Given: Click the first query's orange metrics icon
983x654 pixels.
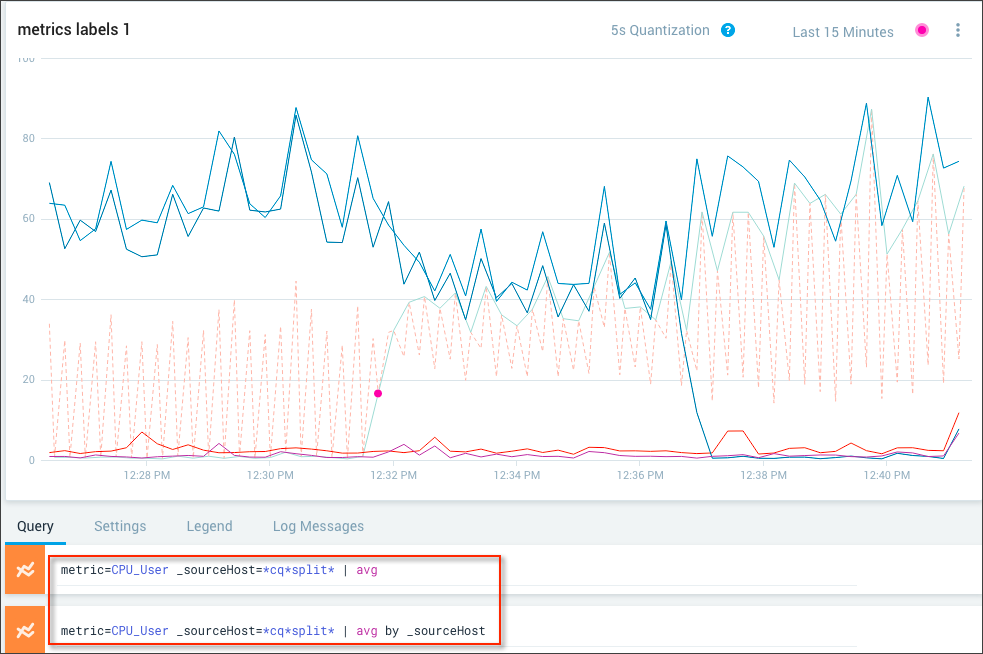Looking at the screenshot, I should [25, 569].
